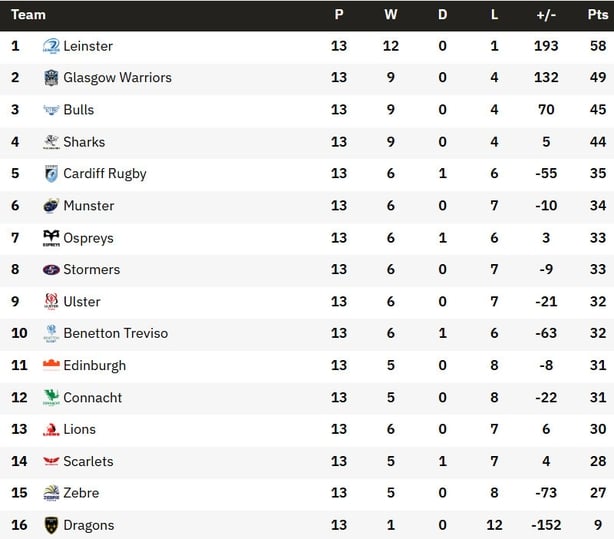The width and height of the screenshot is (614, 539).
Task: Click the Zebre team name
Action: coord(81,493)
